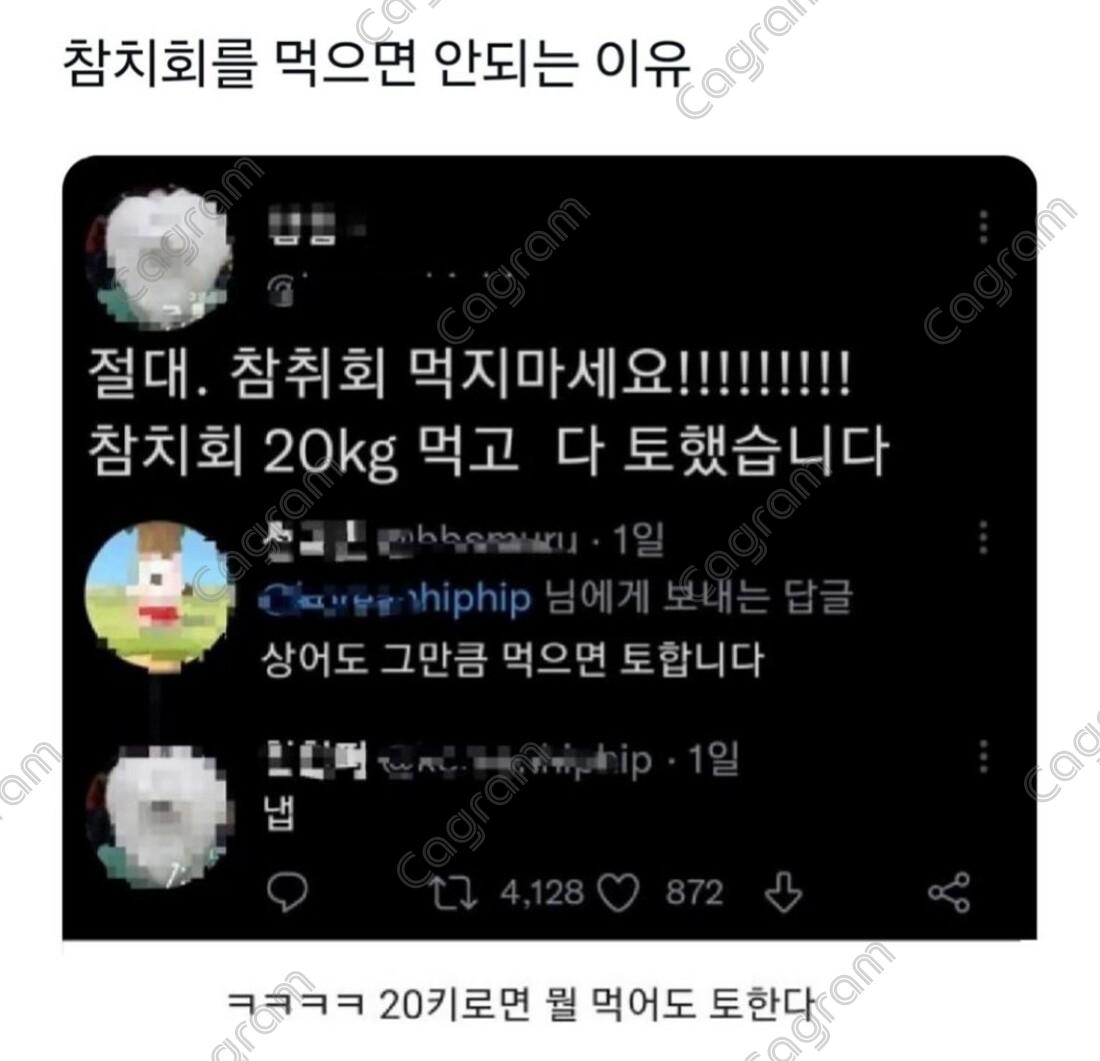Click the 872 likes count
Viewport: 1100px width, 1061px height.
(x=694, y=893)
